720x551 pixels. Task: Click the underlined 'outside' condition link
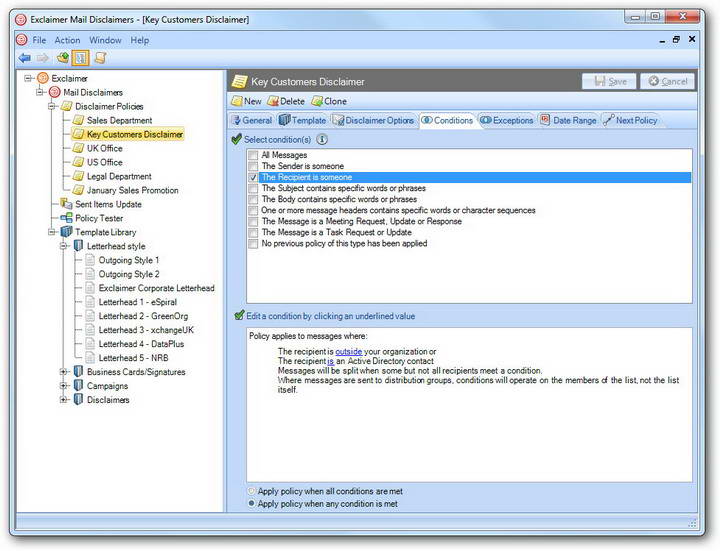(348, 351)
